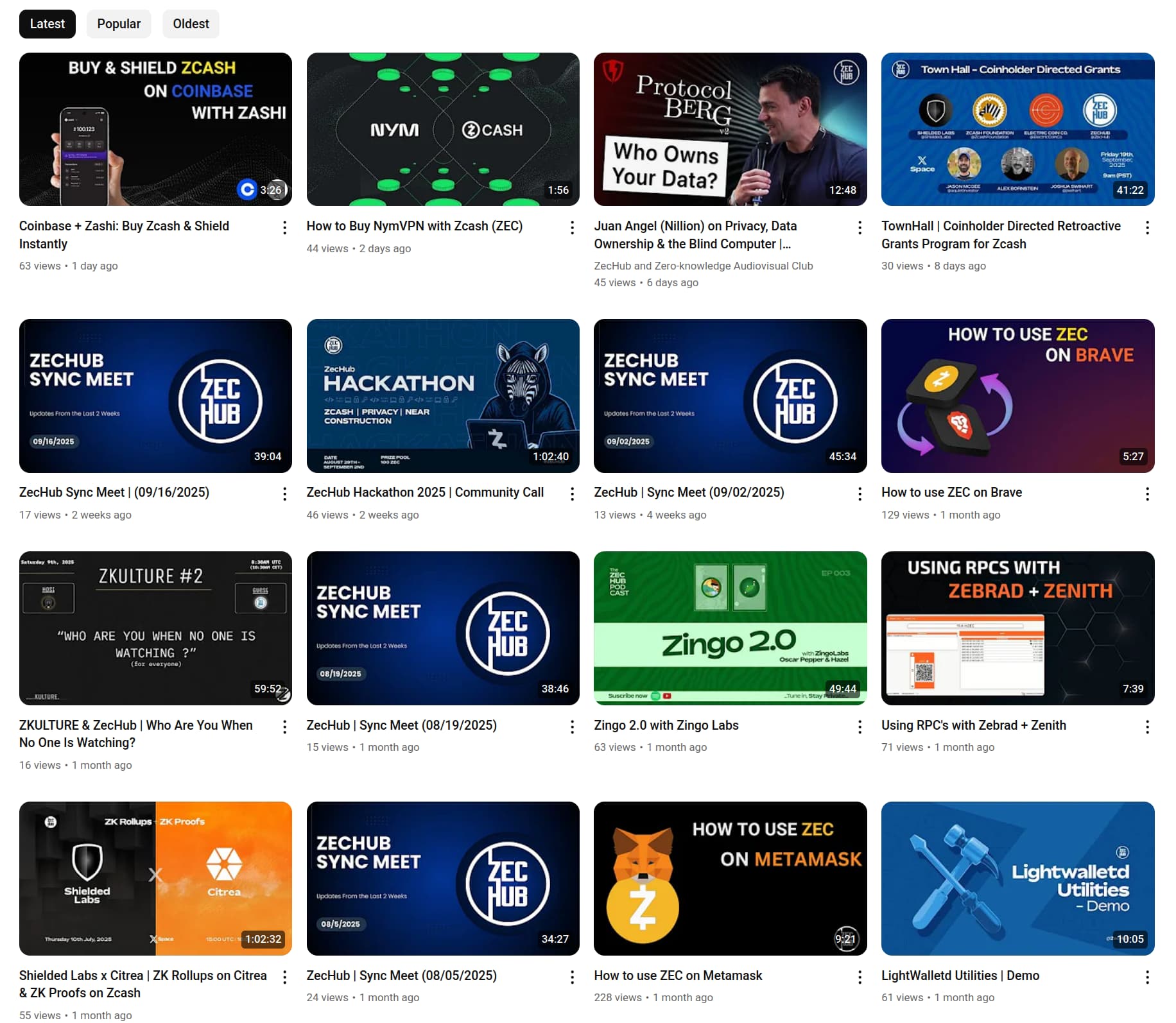The image size is (1176, 1023).
Task: Open 'How to Buy NymVPN with Zcash (ZEC)' title
Action: [415, 226]
